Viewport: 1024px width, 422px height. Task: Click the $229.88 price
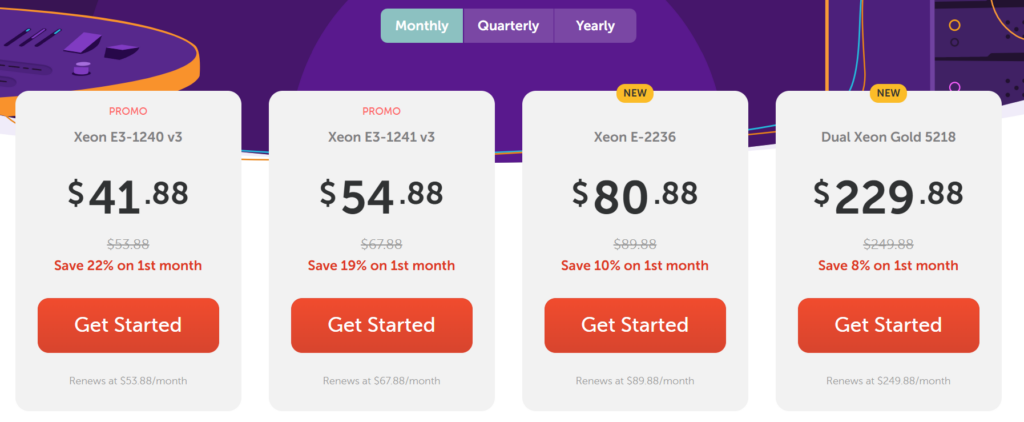tap(888, 195)
